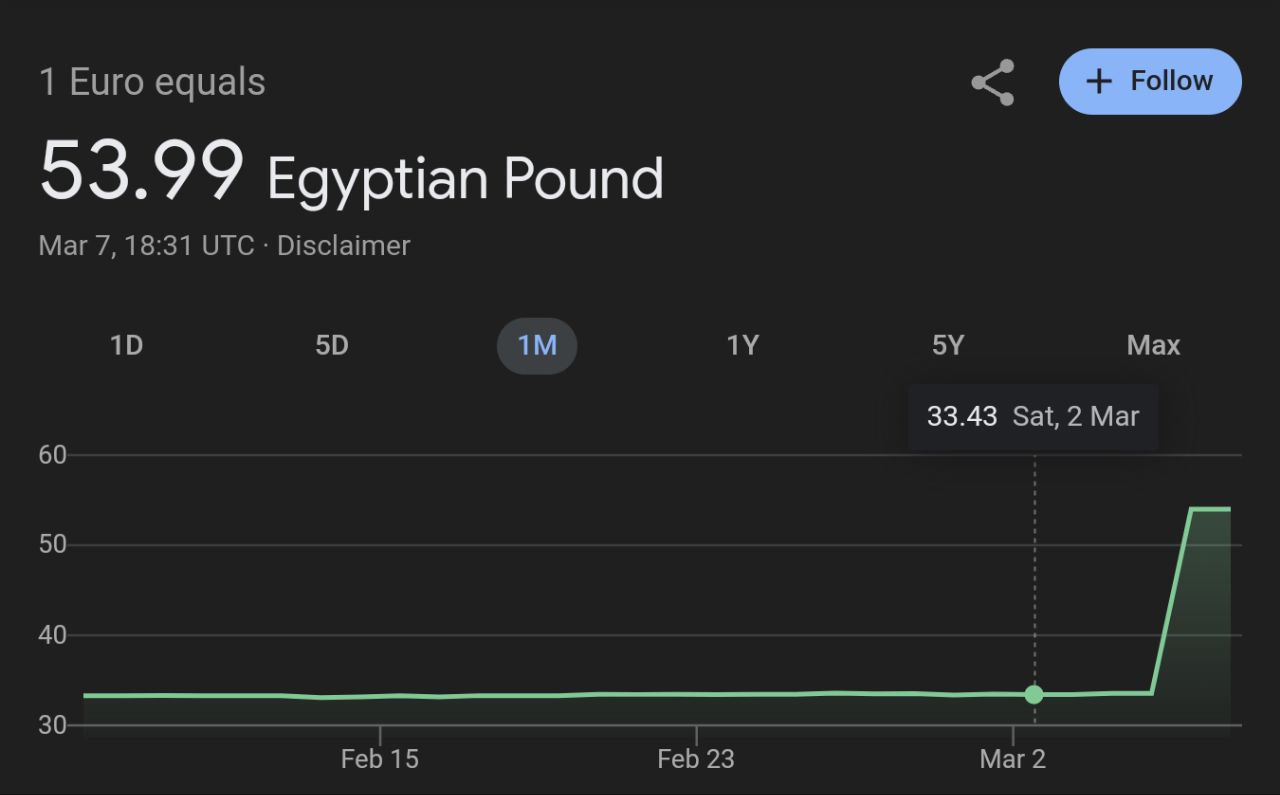Click the 60 y-axis label
The height and width of the screenshot is (795, 1280).
point(52,455)
